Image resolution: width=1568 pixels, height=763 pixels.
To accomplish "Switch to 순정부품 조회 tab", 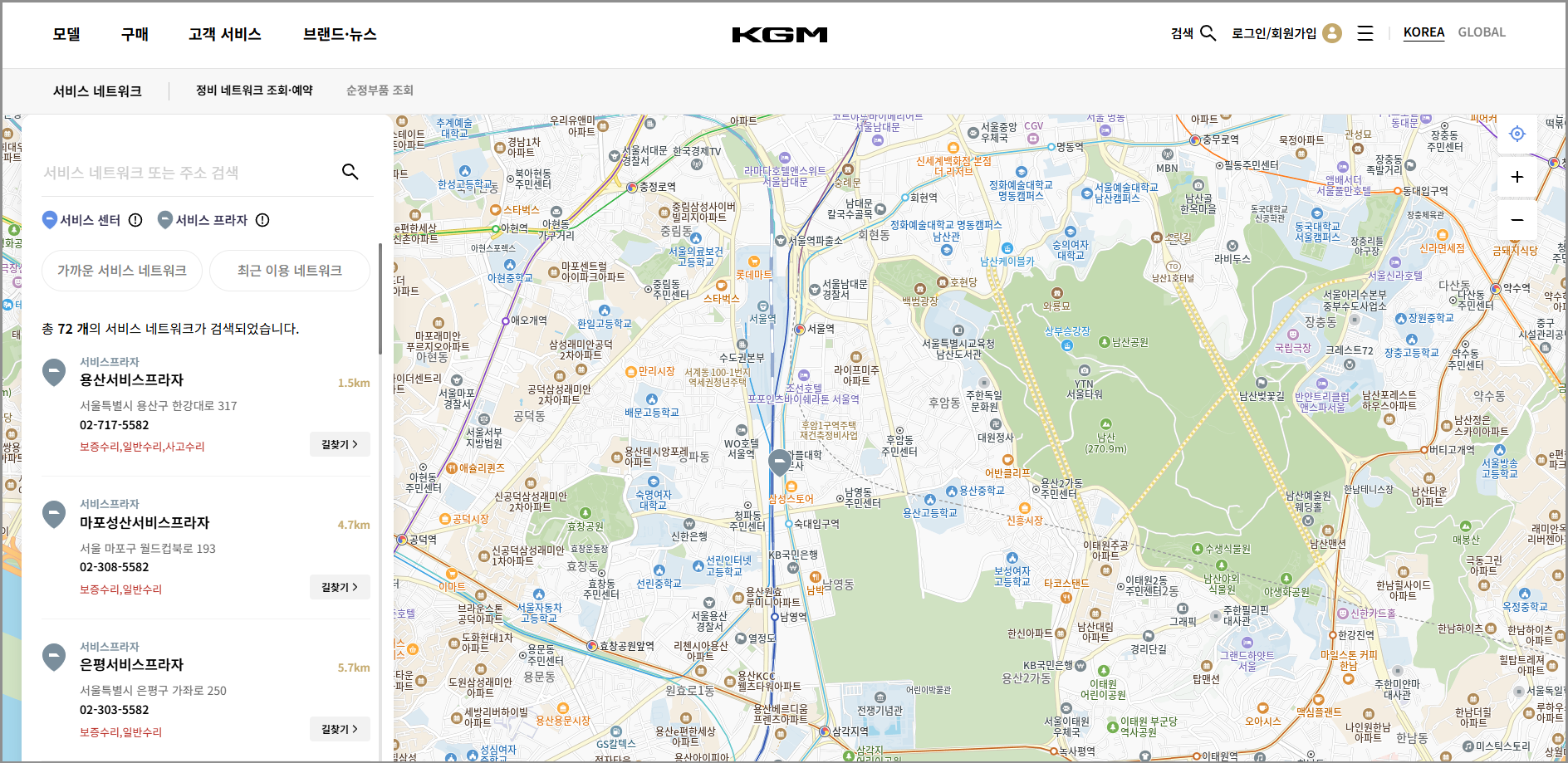I will tap(380, 90).
